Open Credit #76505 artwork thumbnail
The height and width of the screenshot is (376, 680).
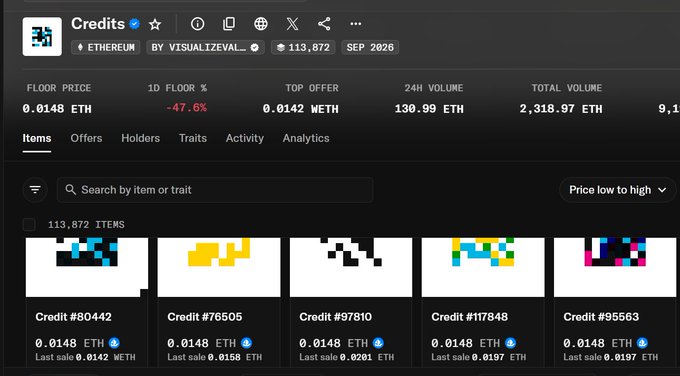point(219,267)
